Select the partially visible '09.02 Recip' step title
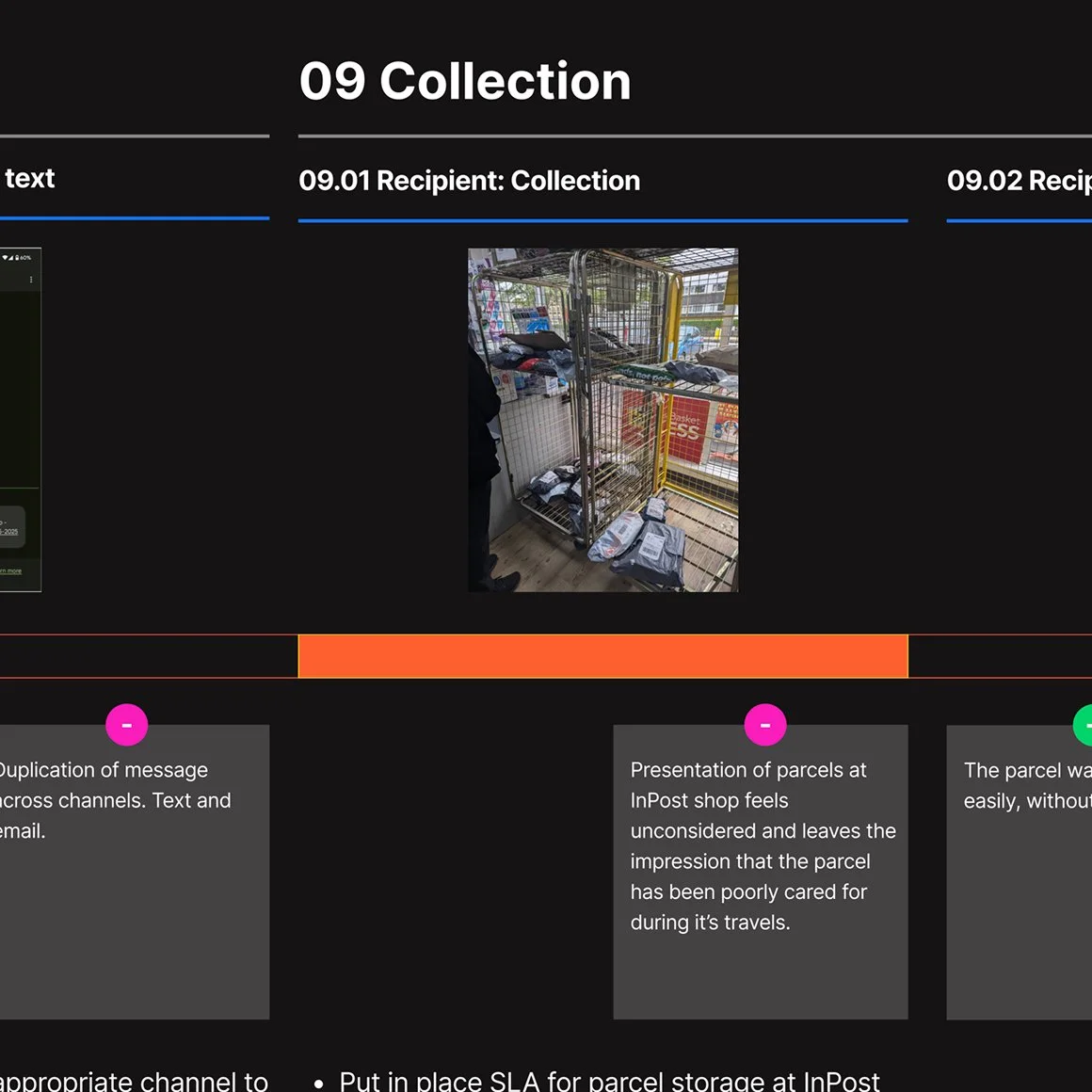The height and width of the screenshot is (1092, 1092). [x=1019, y=181]
